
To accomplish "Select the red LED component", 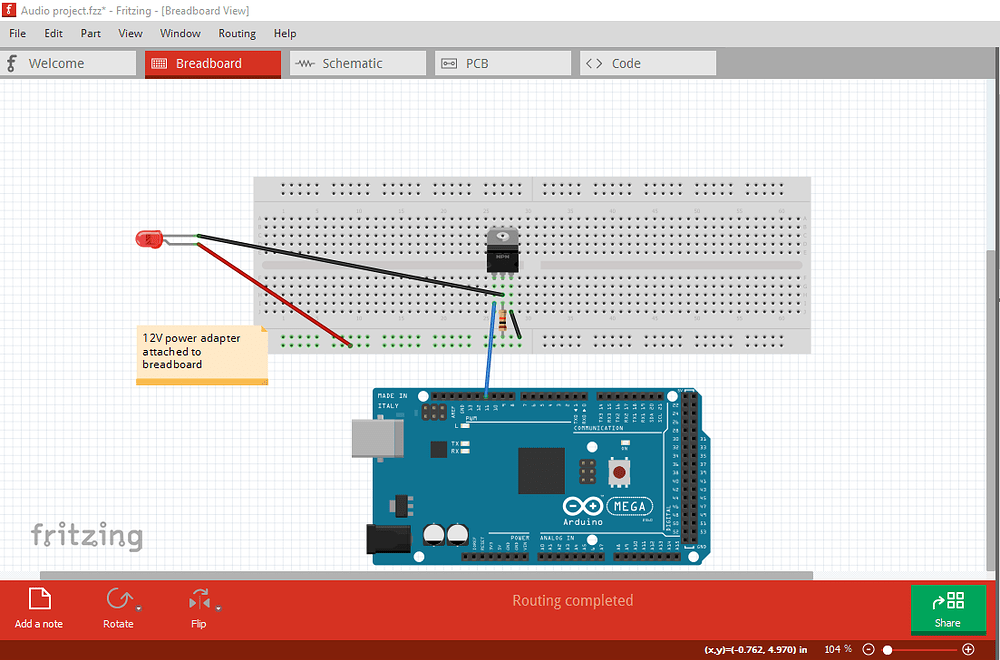I will click(x=150, y=239).
